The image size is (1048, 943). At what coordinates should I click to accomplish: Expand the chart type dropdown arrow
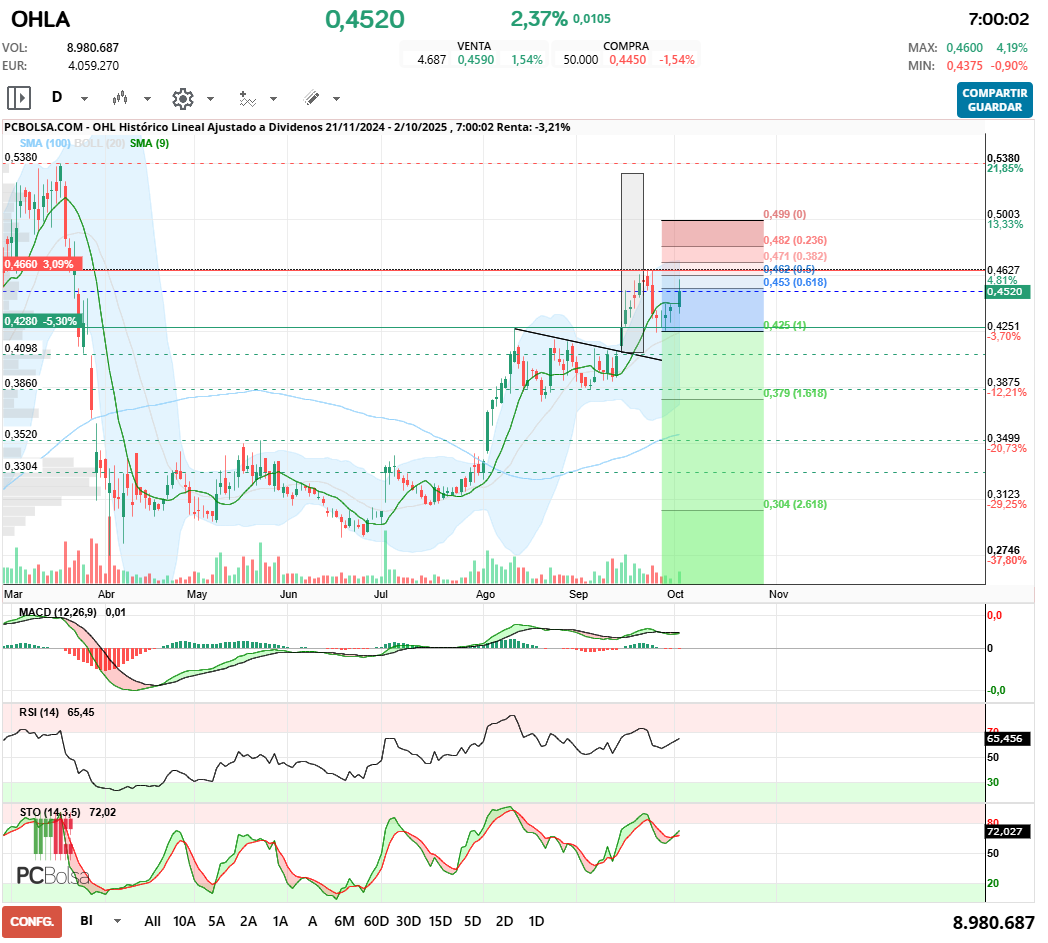point(148,99)
